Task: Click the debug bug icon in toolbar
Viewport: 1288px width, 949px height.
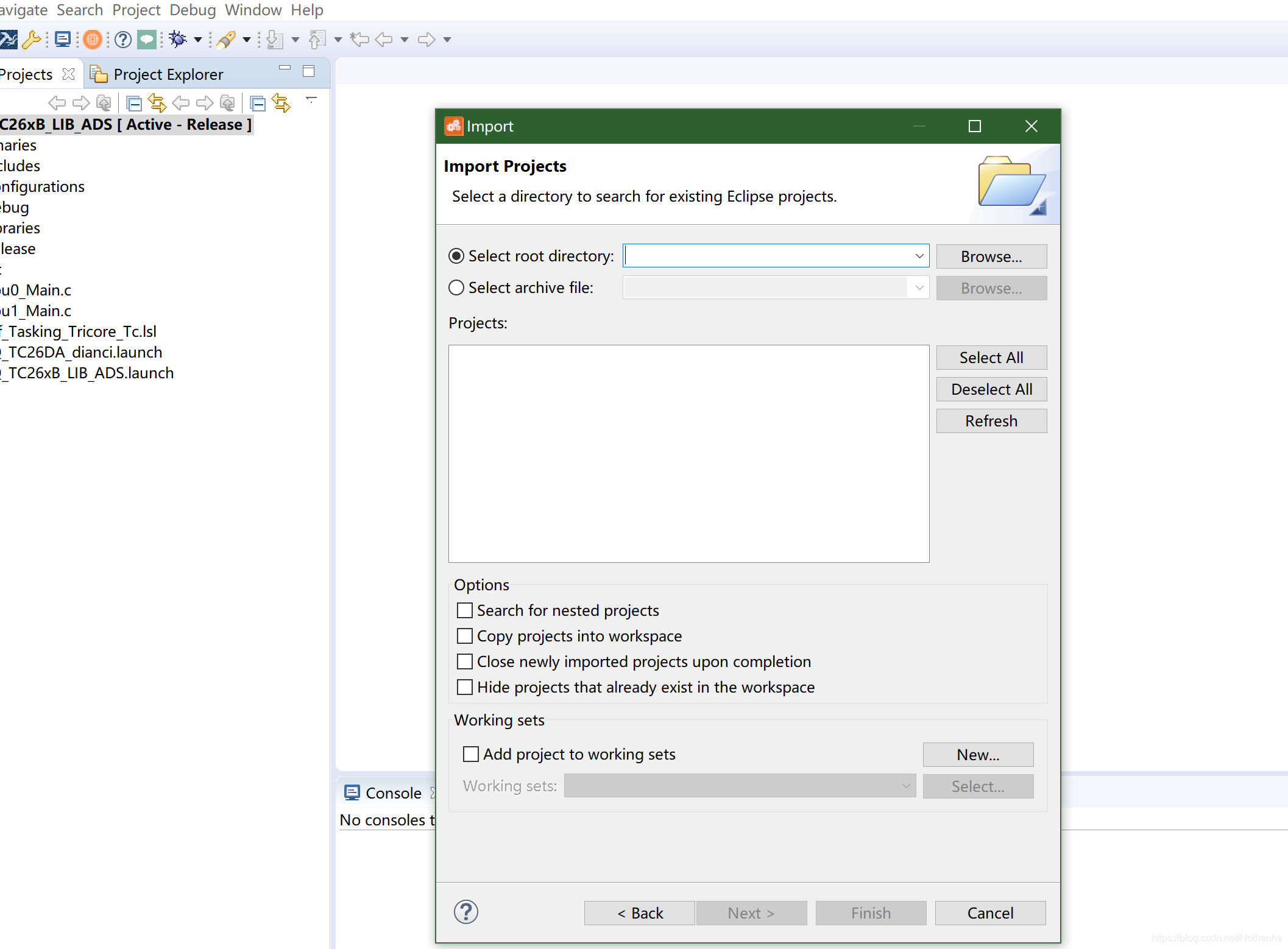Action: (177, 40)
